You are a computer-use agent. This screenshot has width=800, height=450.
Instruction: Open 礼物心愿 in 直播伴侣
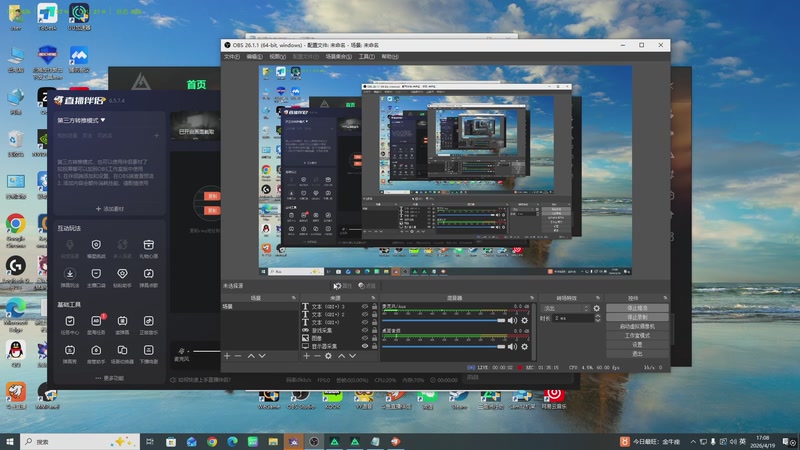[x=148, y=248]
